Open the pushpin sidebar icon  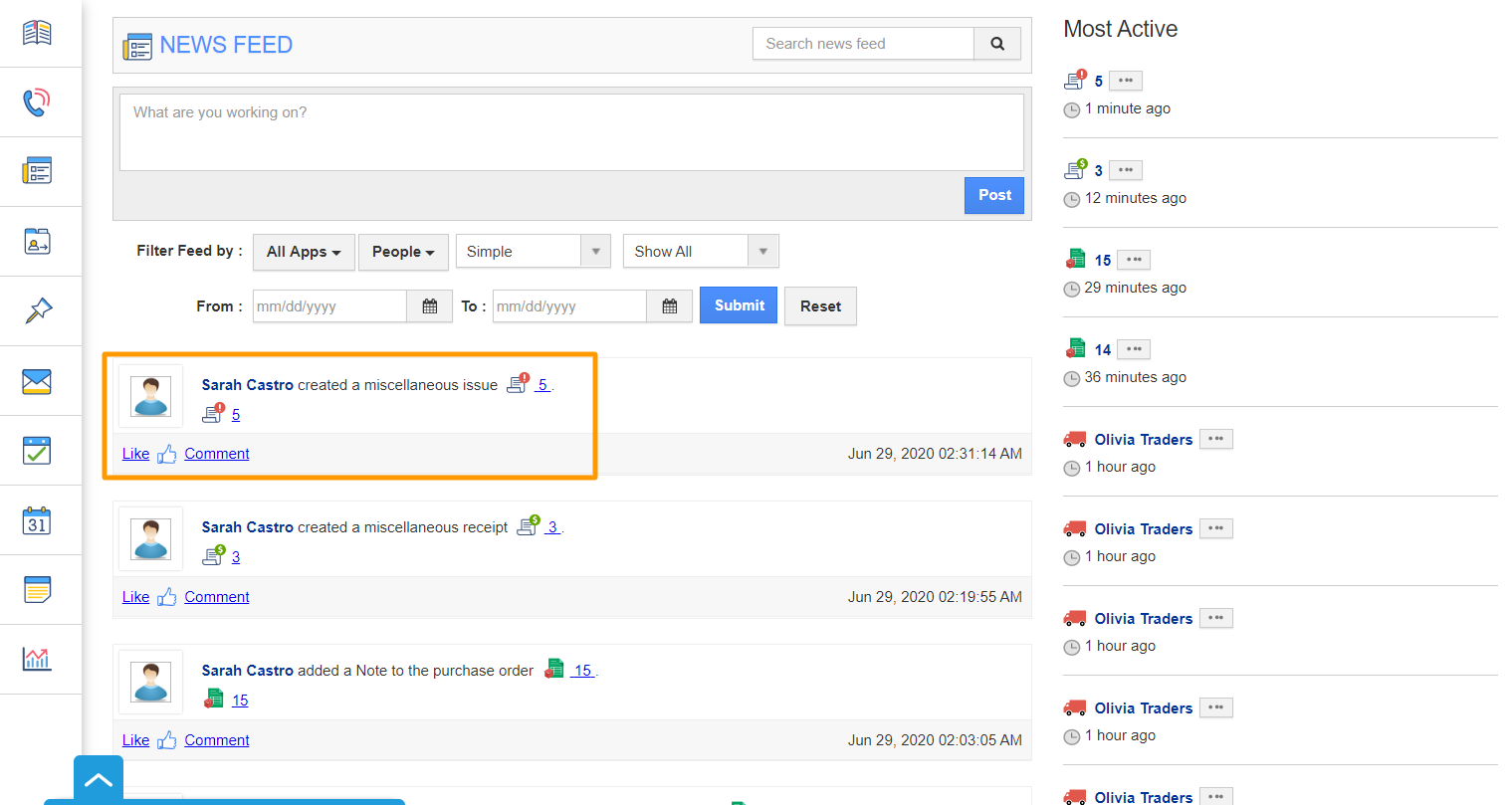[x=37, y=310]
